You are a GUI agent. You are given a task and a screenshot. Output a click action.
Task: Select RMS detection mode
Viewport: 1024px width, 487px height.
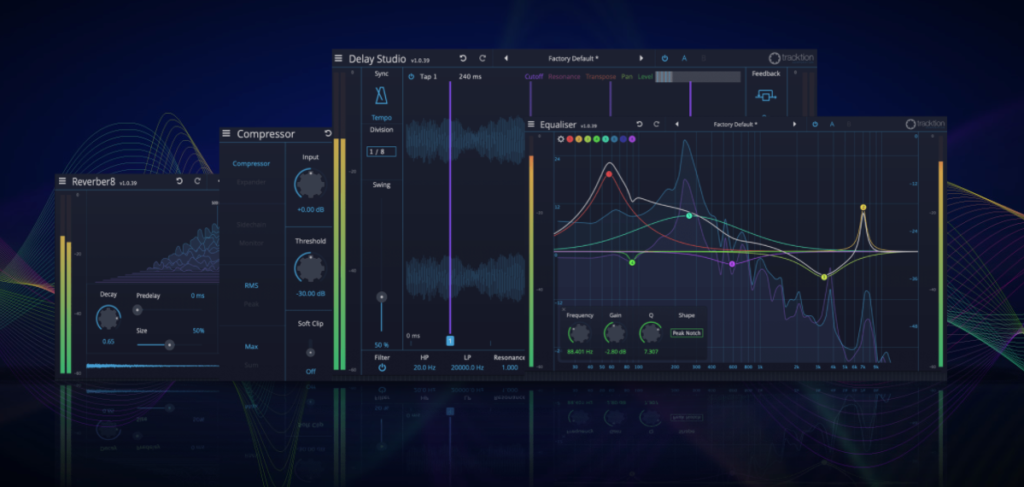click(x=251, y=285)
